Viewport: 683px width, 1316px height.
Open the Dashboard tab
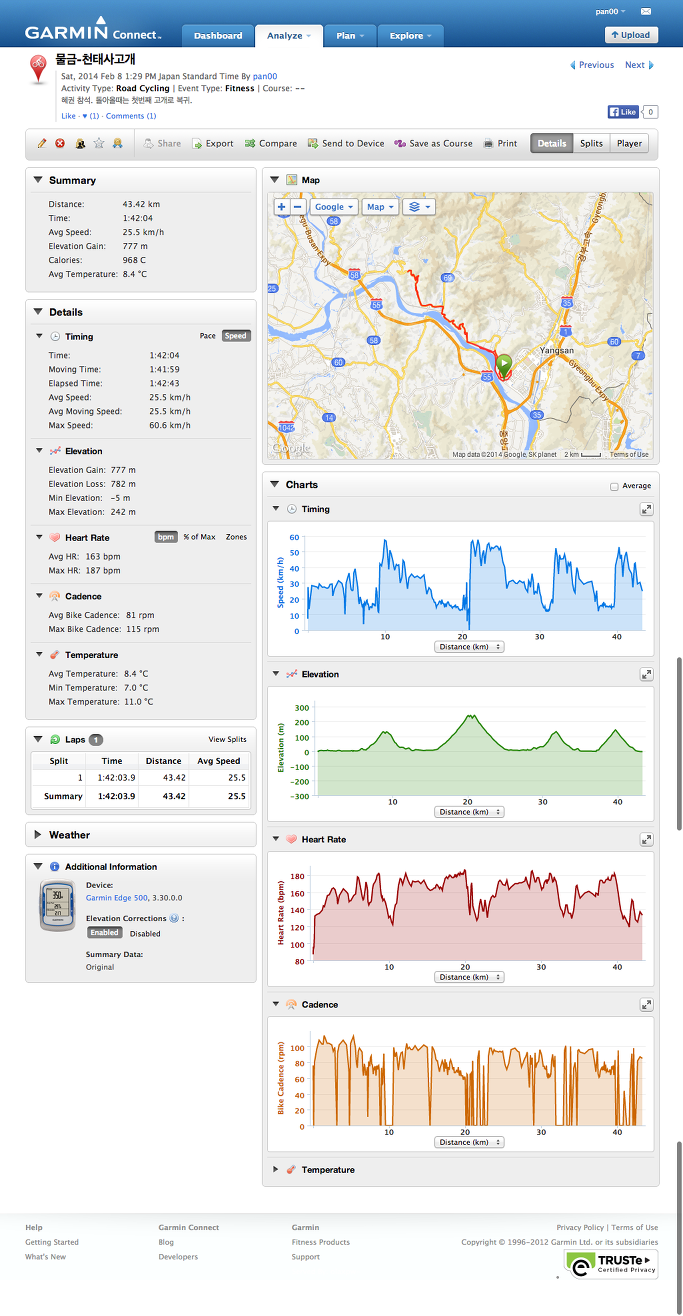pyautogui.click(x=218, y=36)
